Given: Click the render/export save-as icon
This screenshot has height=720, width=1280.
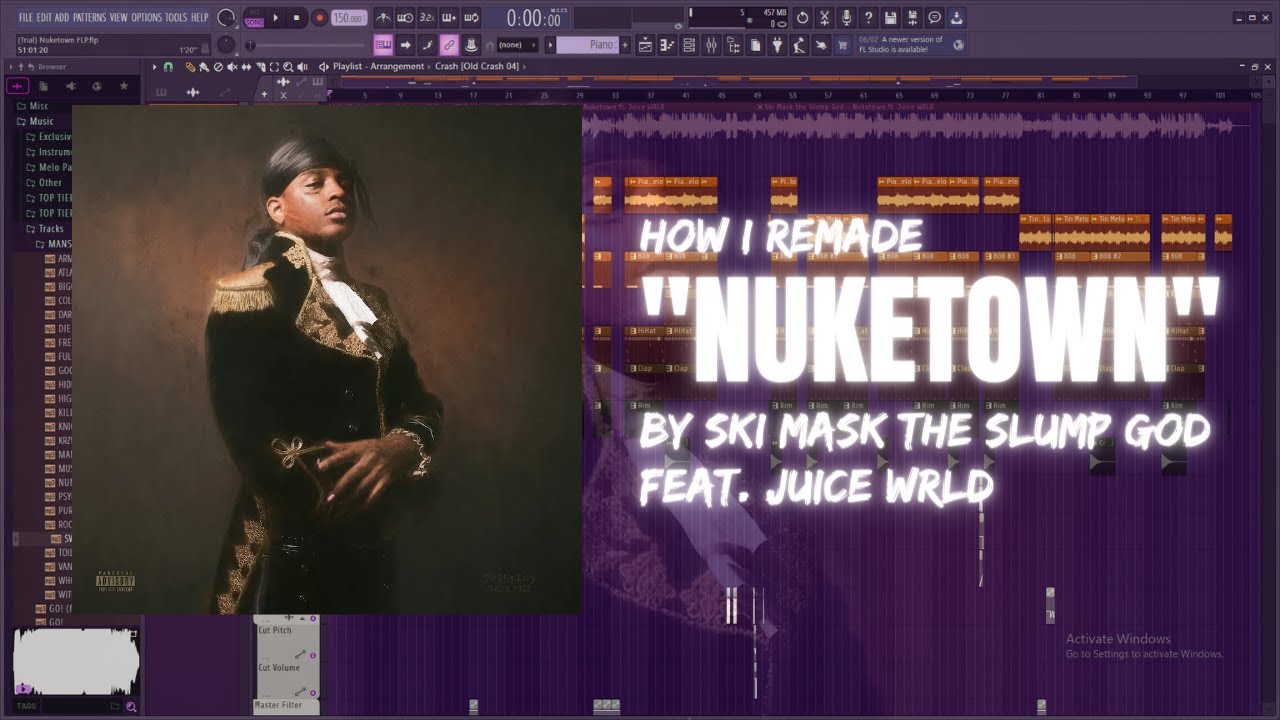Looking at the screenshot, I should [912, 18].
